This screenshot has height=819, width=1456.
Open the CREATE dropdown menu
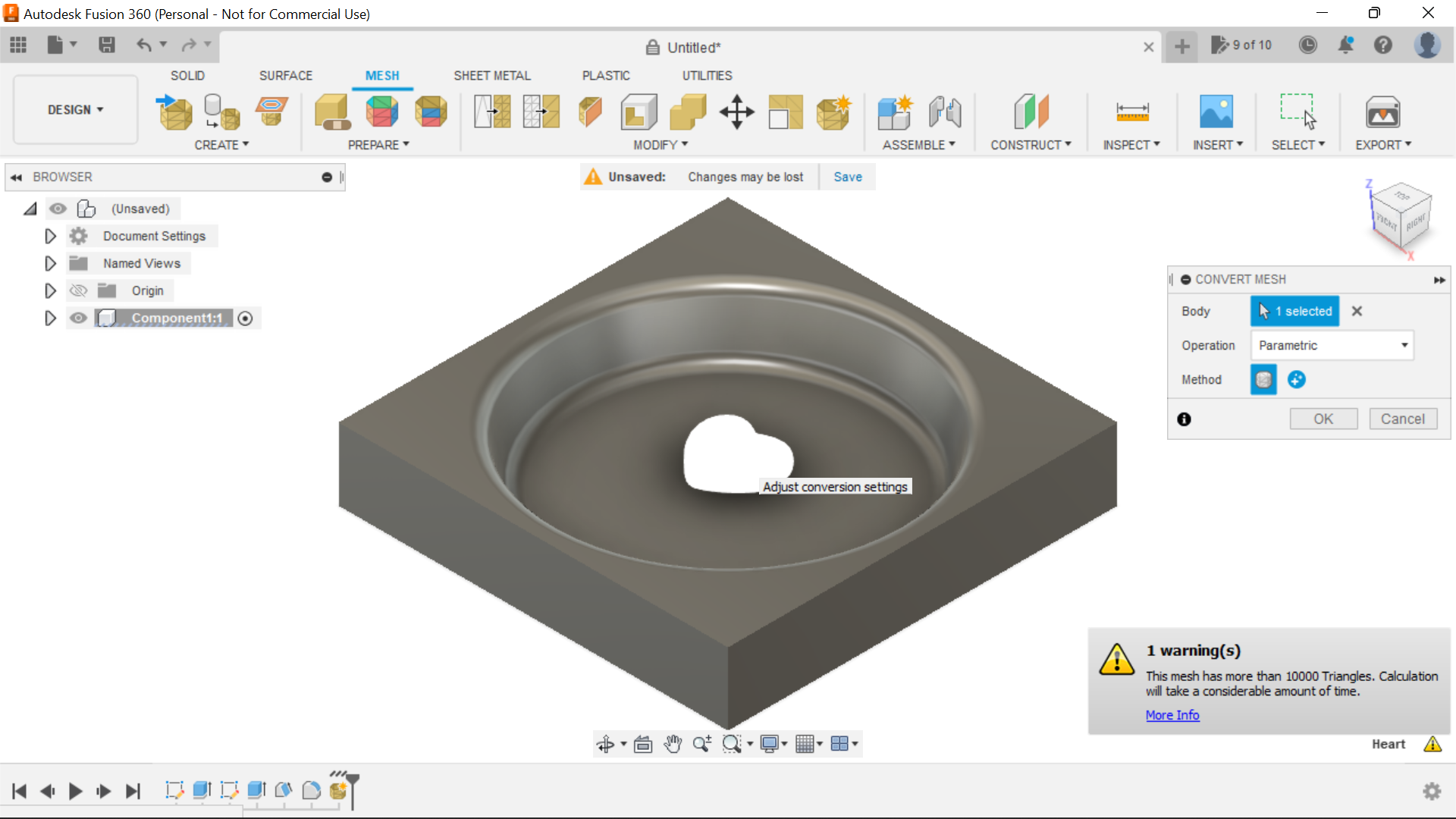point(221,145)
